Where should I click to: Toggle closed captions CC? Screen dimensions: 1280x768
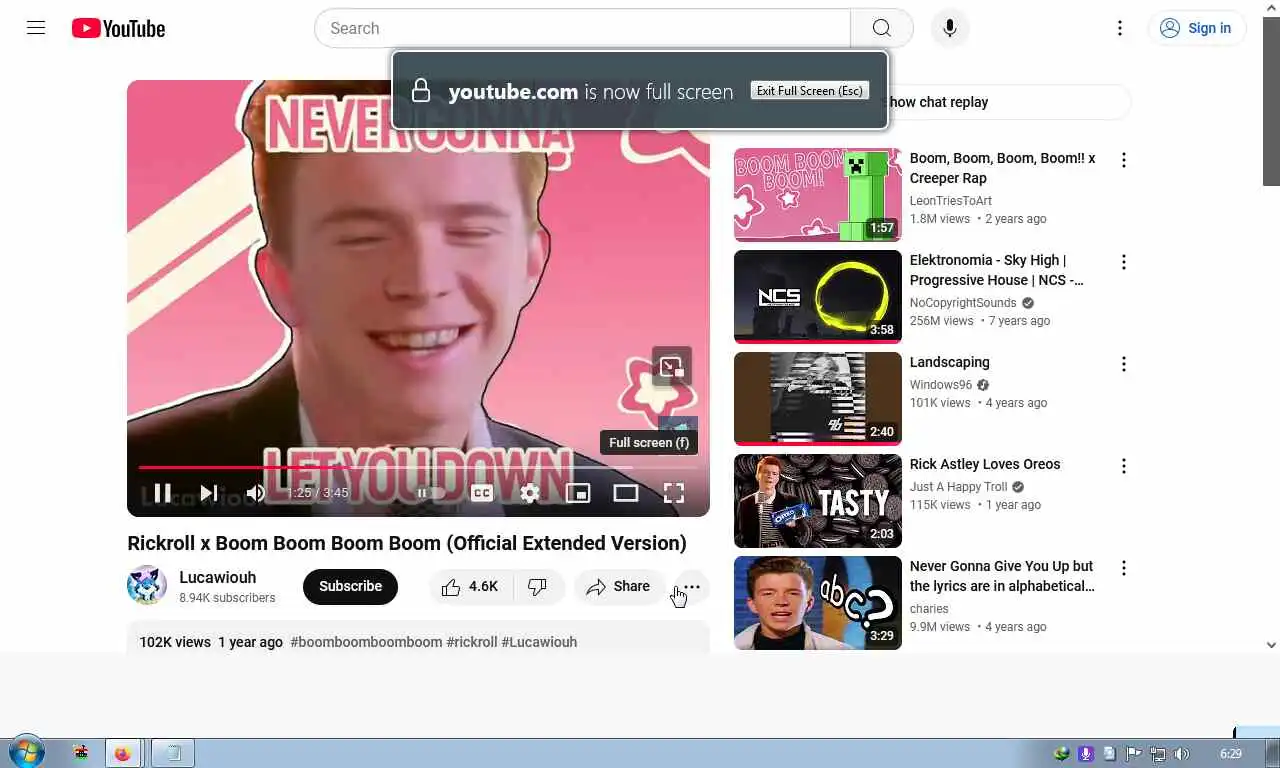482,493
